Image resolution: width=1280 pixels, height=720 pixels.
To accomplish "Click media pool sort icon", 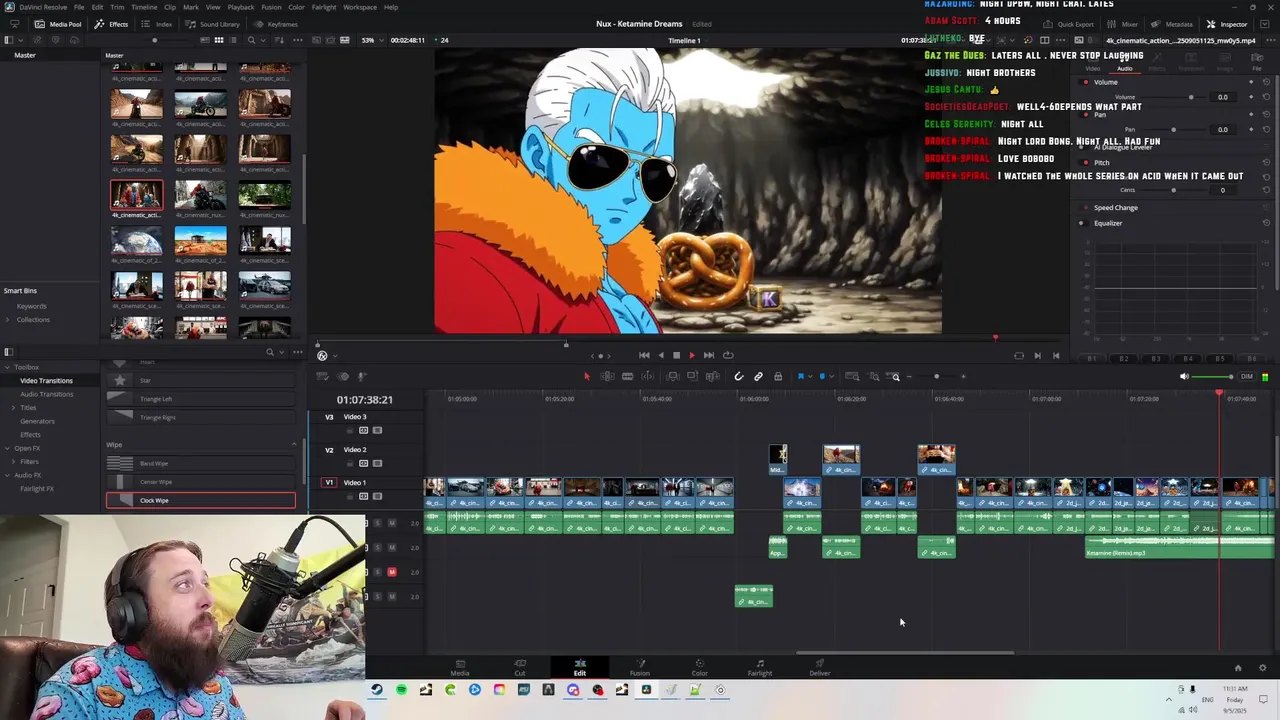I will (x=279, y=40).
